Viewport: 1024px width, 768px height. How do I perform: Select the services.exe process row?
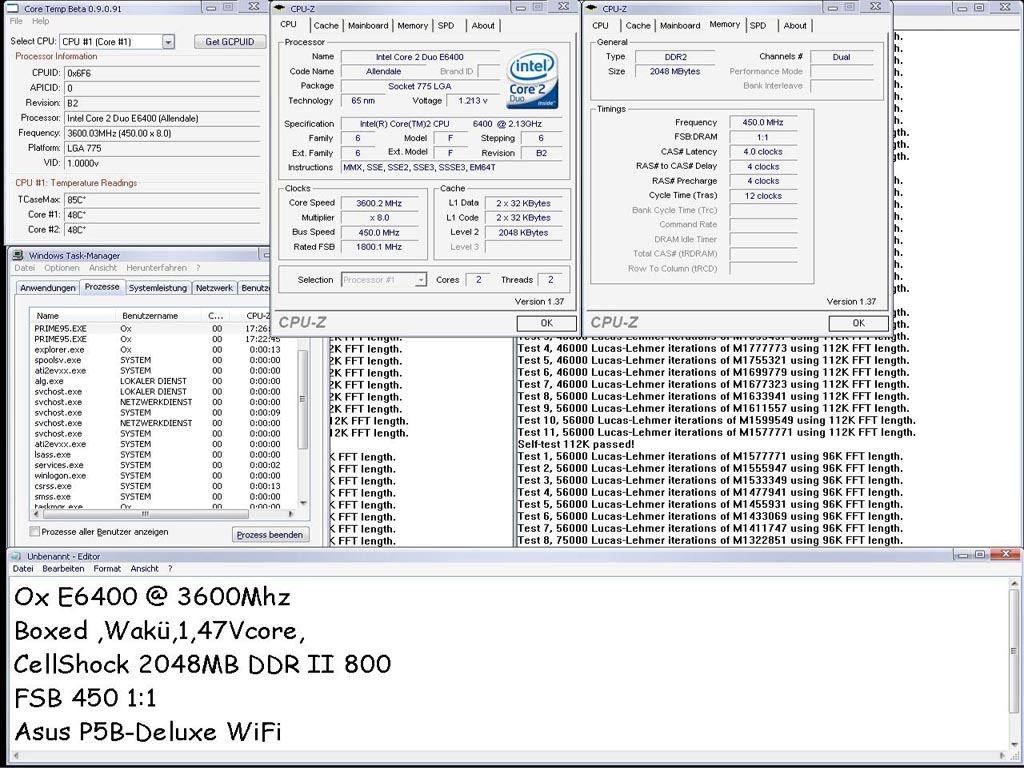tap(163, 465)
